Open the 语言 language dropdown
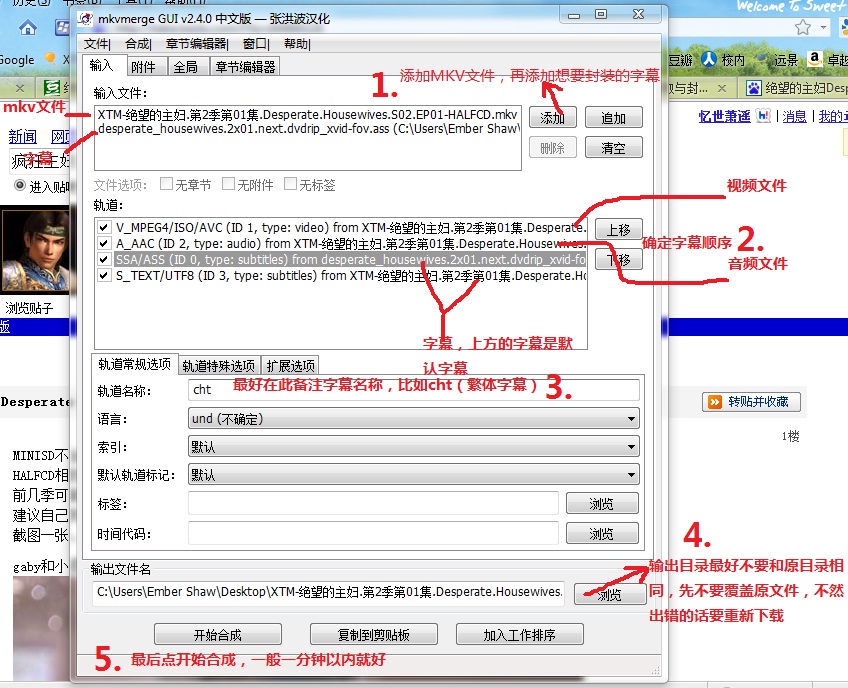The width and height of the screenshot is (848, 688). (x=414, y=419)
